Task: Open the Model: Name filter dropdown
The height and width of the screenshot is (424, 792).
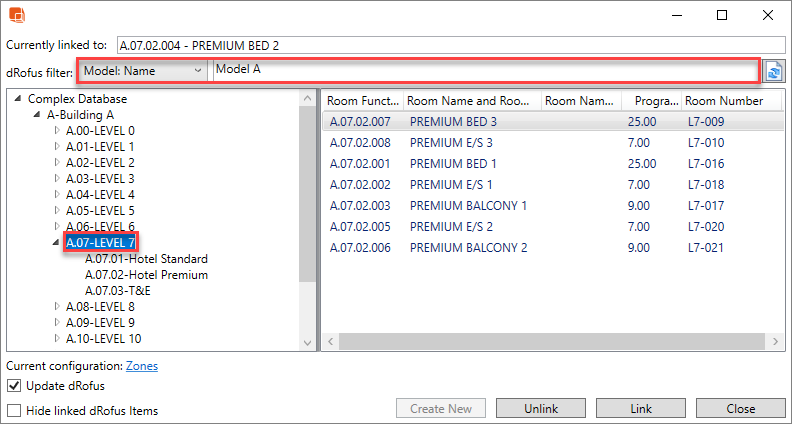Action: point(144,71)
